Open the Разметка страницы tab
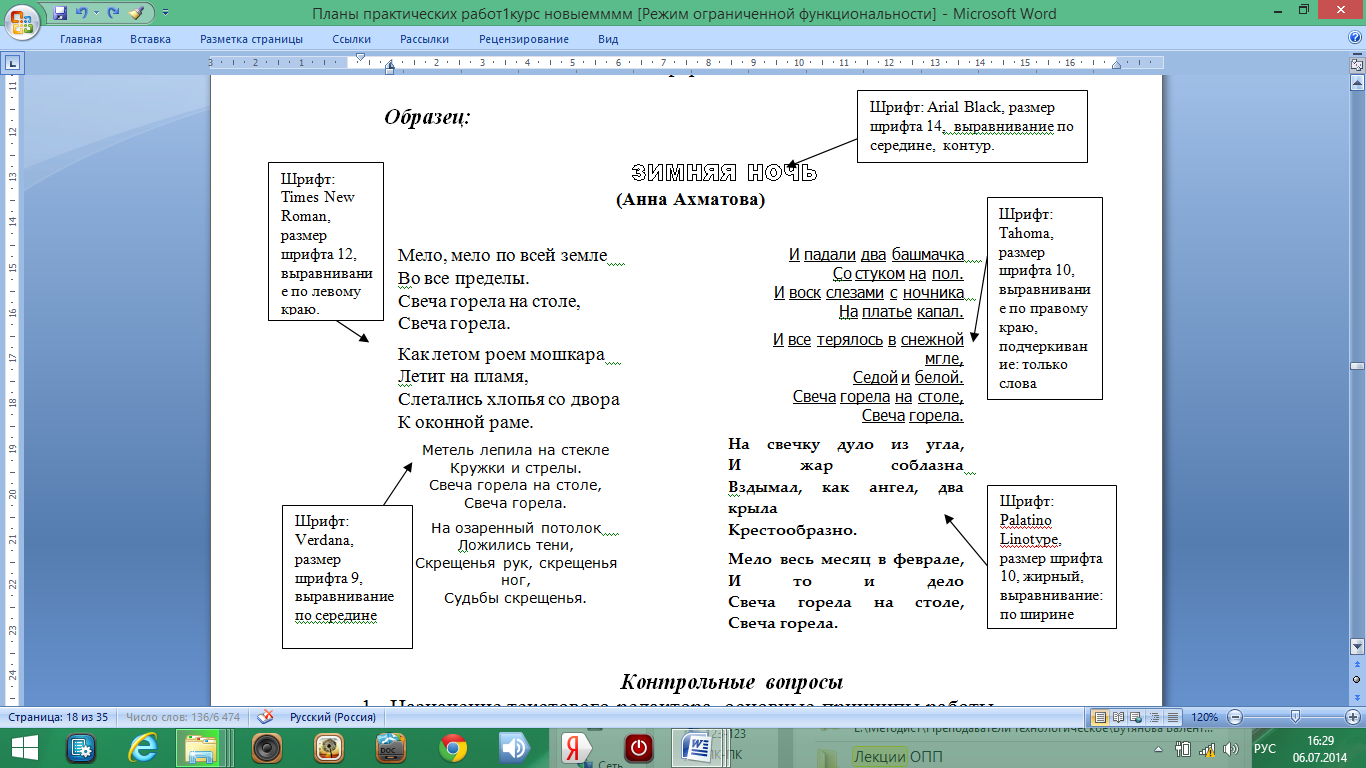Screen dimensions: 1366x768 point(251,39)
